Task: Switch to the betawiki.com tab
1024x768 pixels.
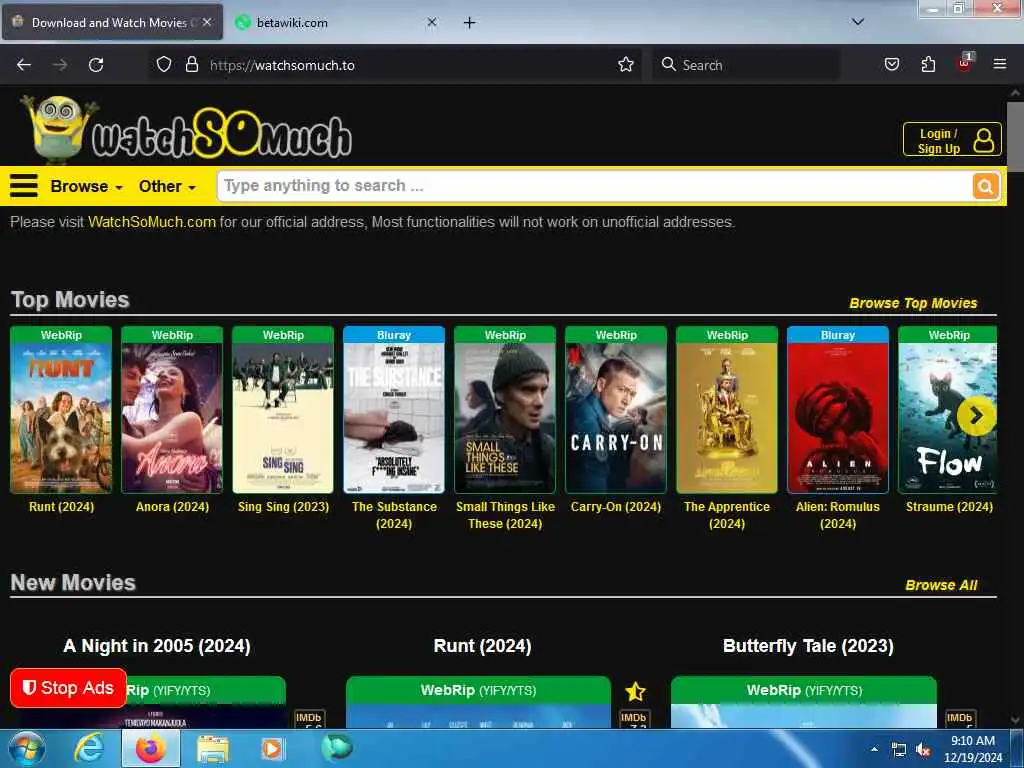Action: (x=336, y=23)
